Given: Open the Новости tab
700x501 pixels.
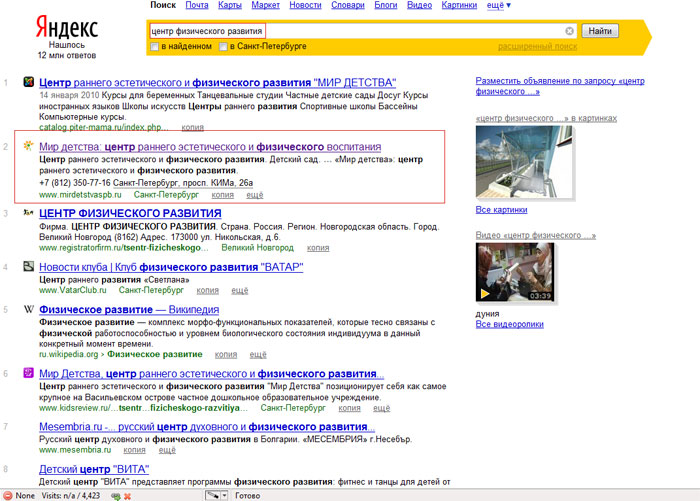Looking at the screenshot, I should [305, 5].
